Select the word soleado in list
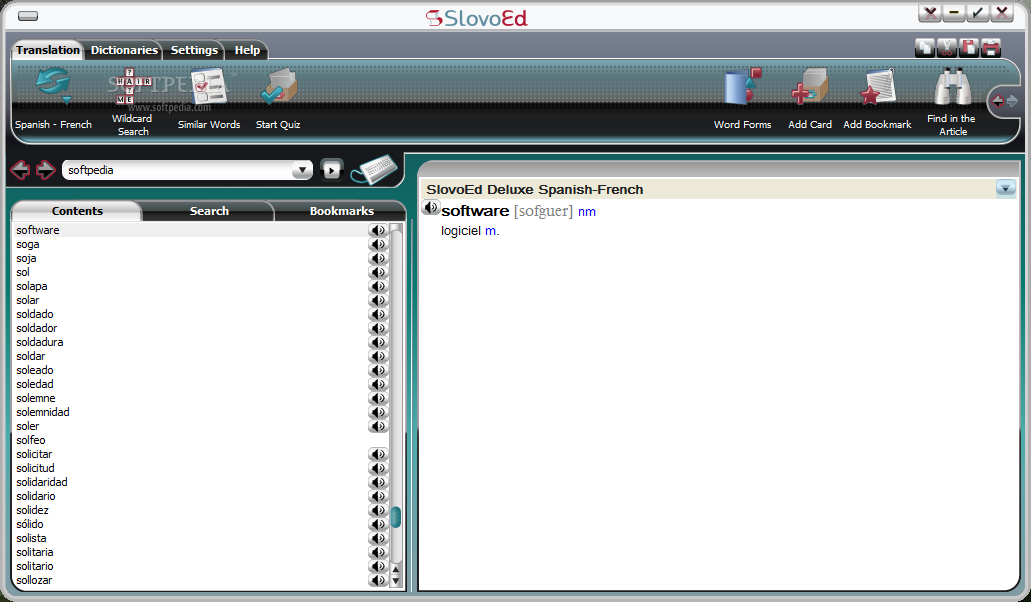 coord(35,370)
